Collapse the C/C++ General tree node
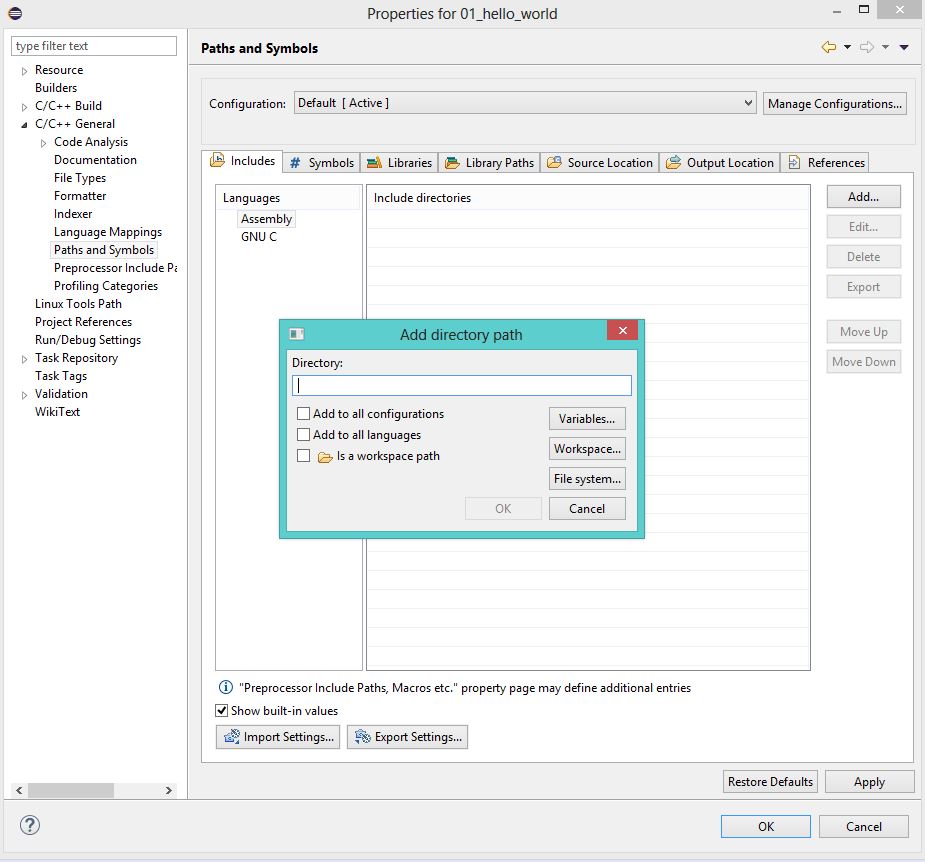925x862 pixels. [25, 124]
